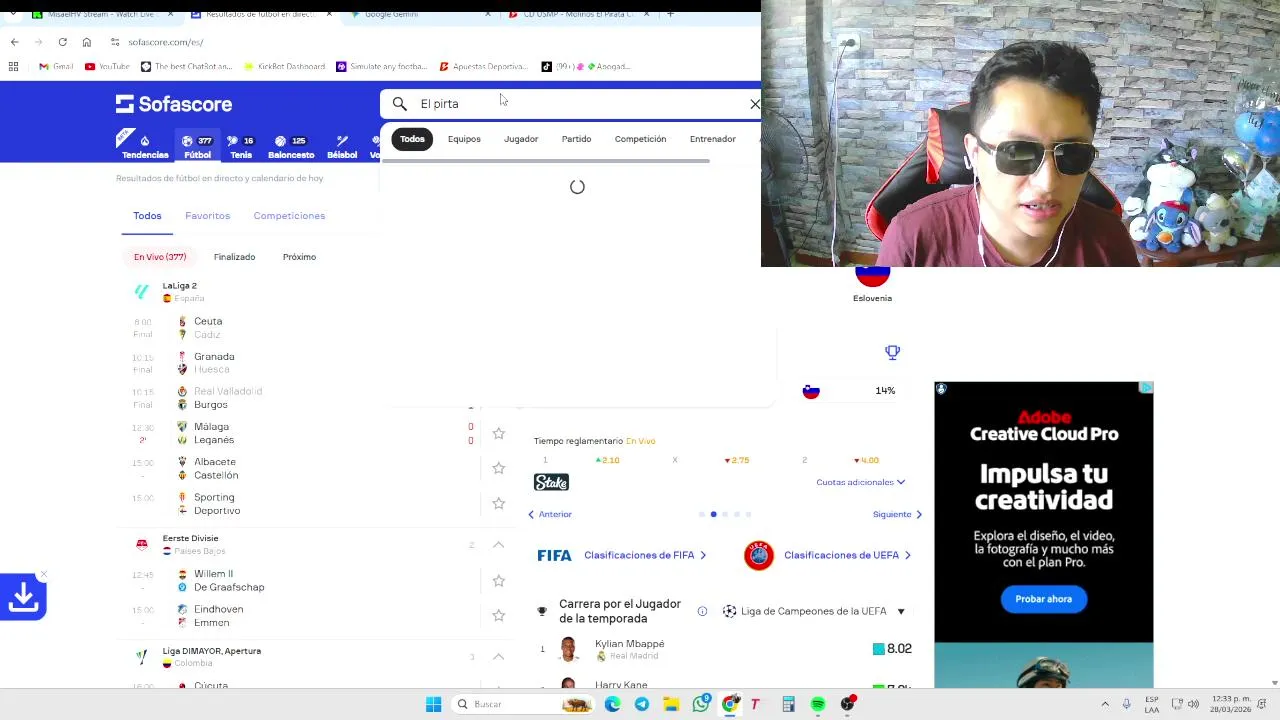Click the search magnifier icon
Screen dimensions: 1280x720
click(x=399, y=104)
